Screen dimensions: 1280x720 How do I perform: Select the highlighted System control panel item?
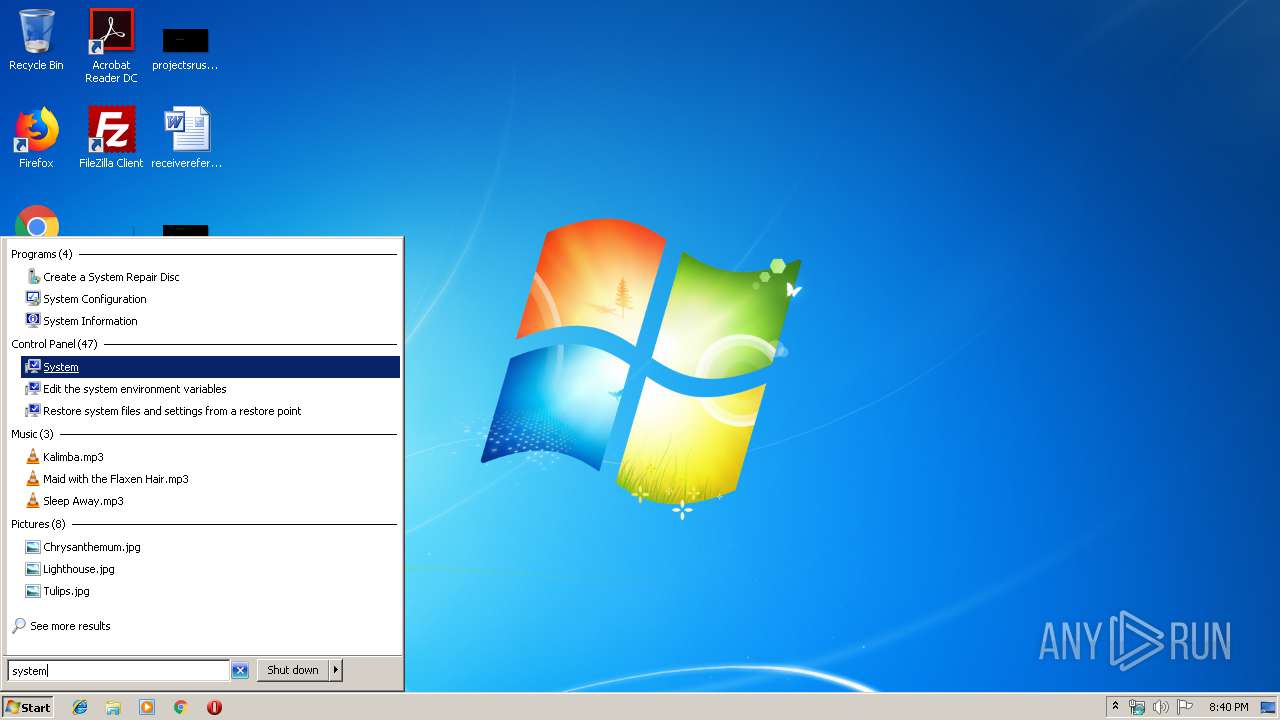point(210,367)
